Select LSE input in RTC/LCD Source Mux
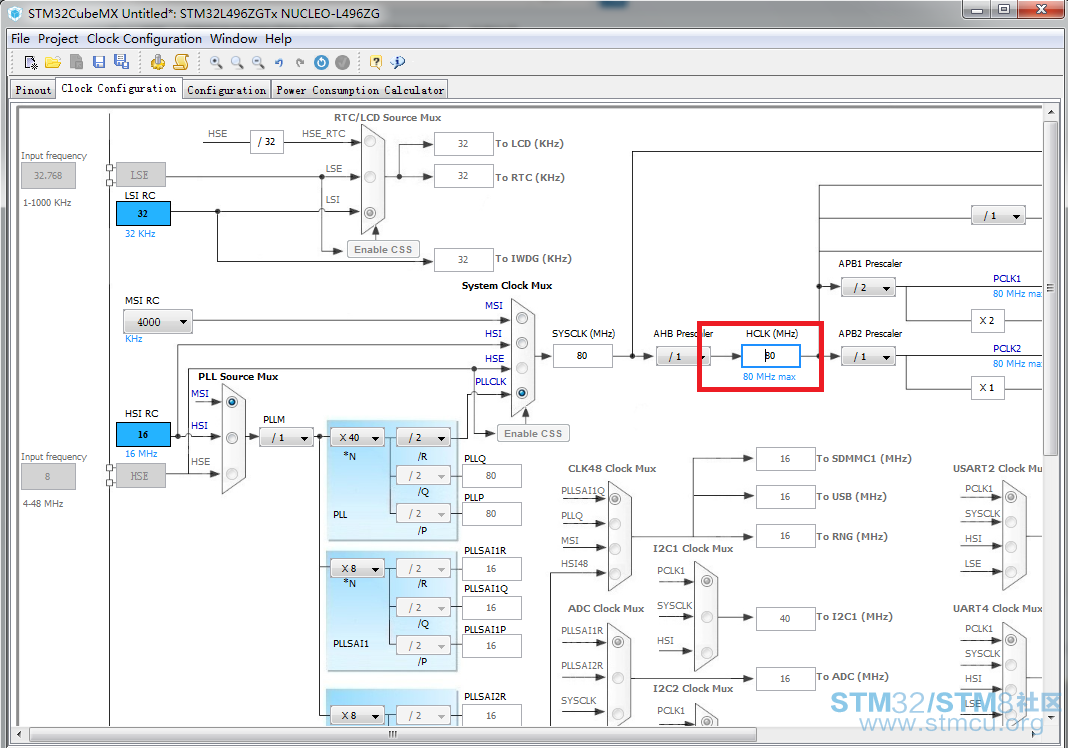The image size is (1068, 748). click(x=370, y=177)
